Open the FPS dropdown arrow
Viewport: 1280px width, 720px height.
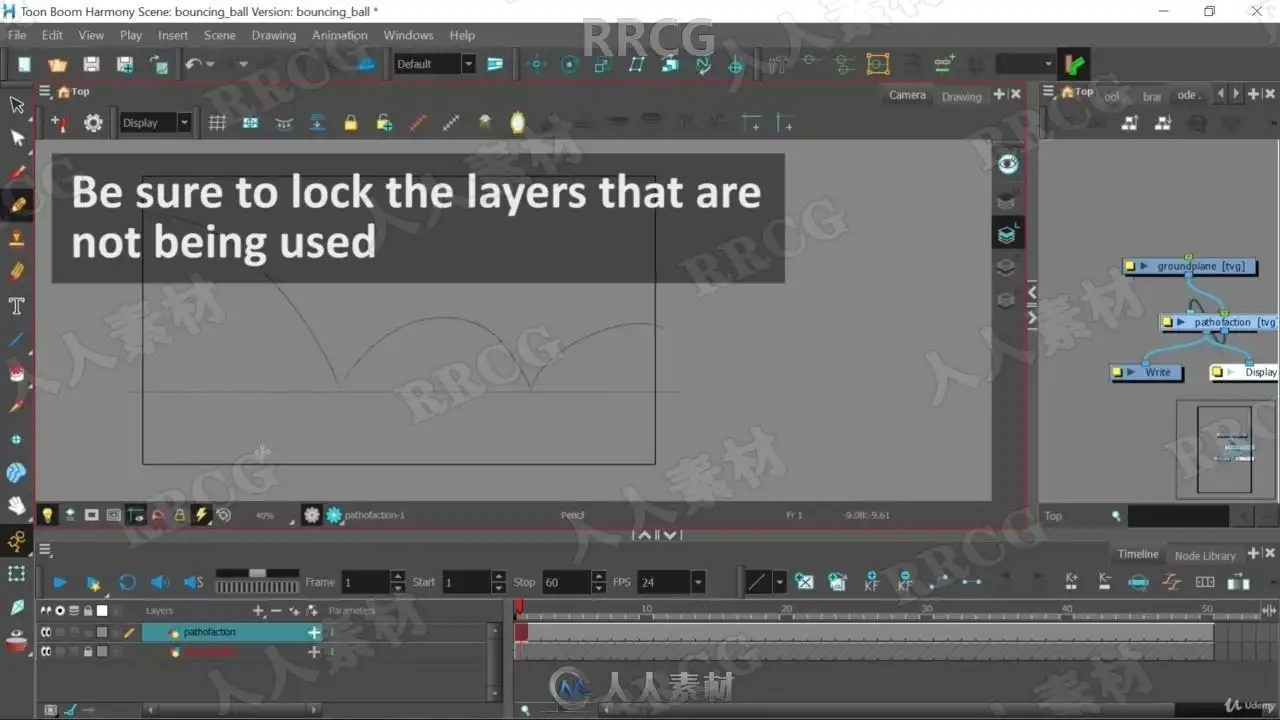(698, 582)
